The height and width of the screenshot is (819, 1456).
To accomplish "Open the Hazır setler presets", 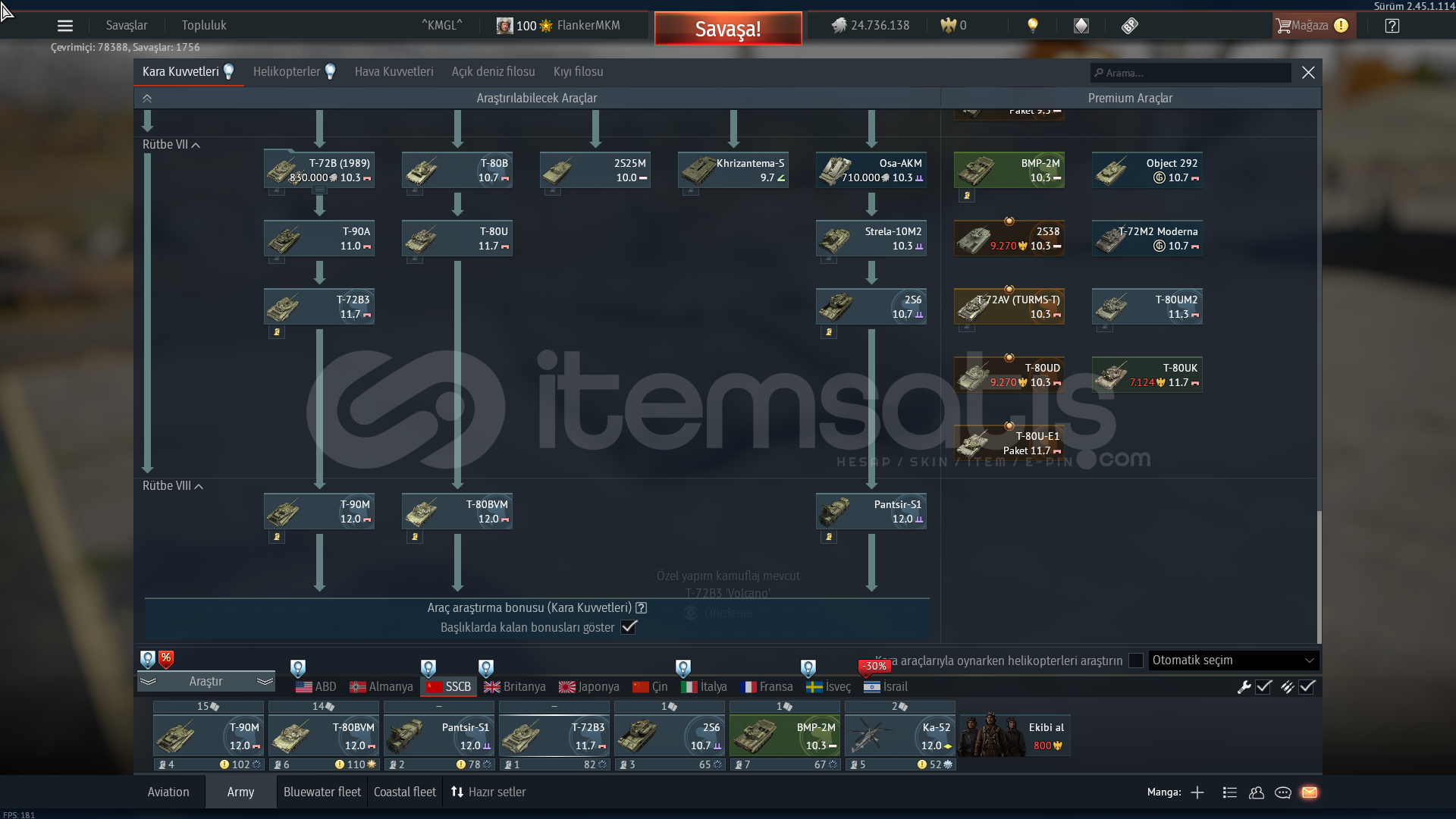I will [x=488, y=792].
